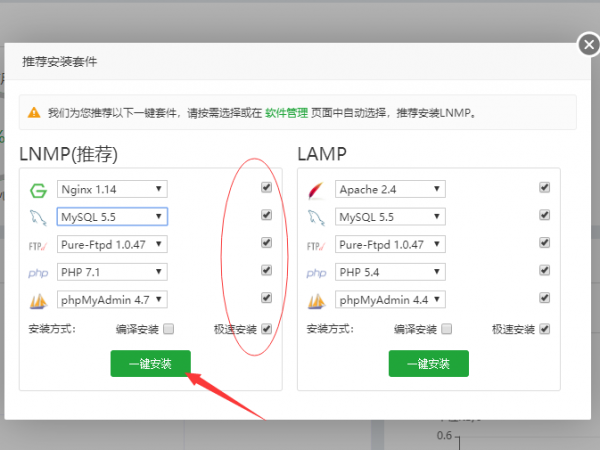Toggle the LAMP Apache 2.4 checkbox
The width and height of the screenshot is (600, 450).
[544, 188]
